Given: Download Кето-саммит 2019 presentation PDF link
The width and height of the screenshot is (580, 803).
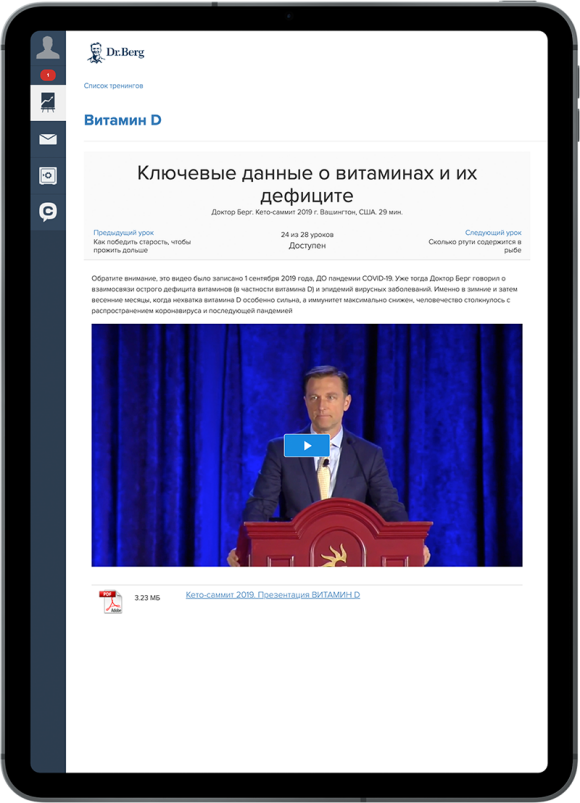Looking at the screenshot, I should point(273,595).
